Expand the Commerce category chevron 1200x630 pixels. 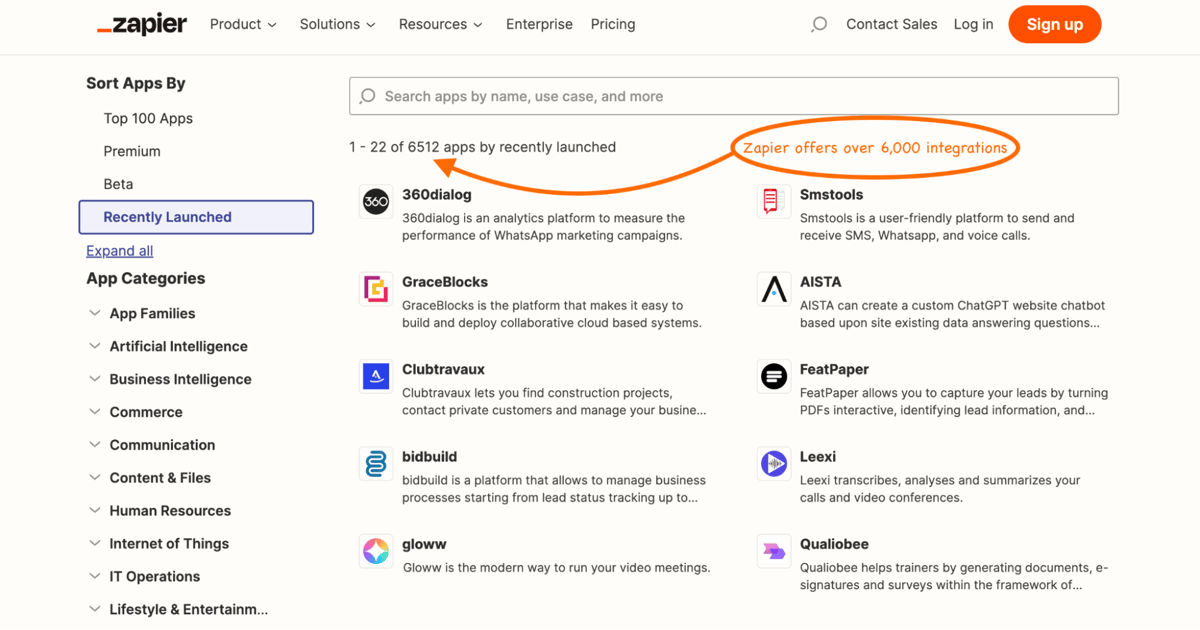tap(95, 412)
